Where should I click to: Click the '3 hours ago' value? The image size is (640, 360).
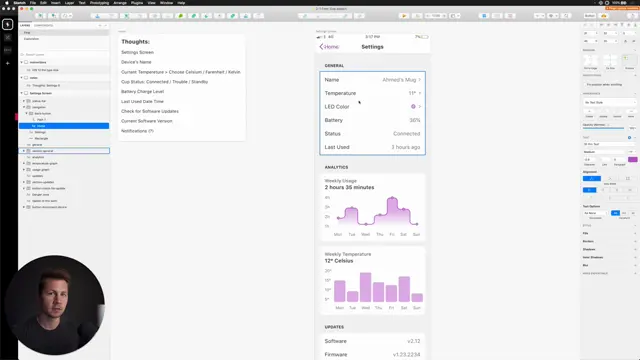point(406,147)
